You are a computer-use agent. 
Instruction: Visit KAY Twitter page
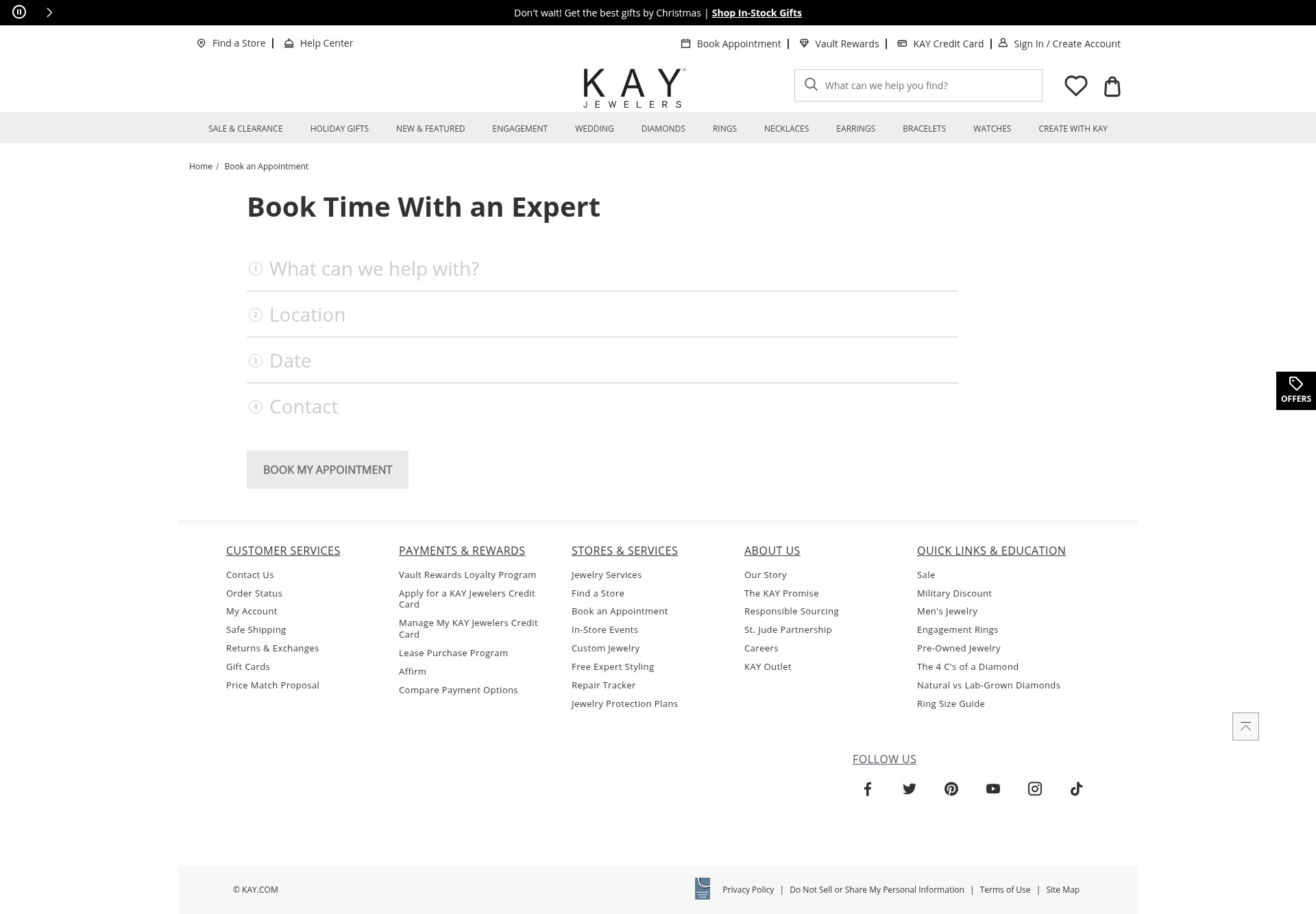click(x=910, y=789)
